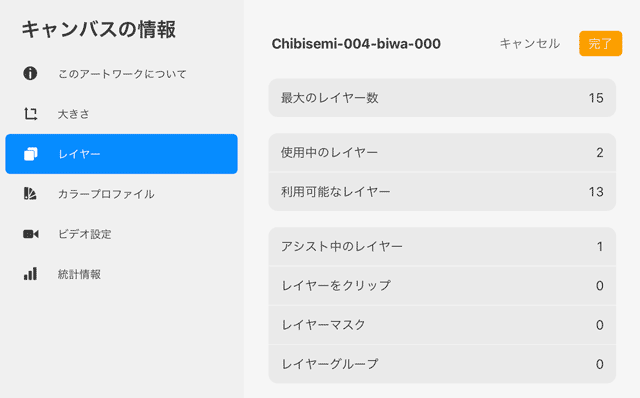Tap the orange 完了 button
The image size is (640, 398).
point(600,43)
